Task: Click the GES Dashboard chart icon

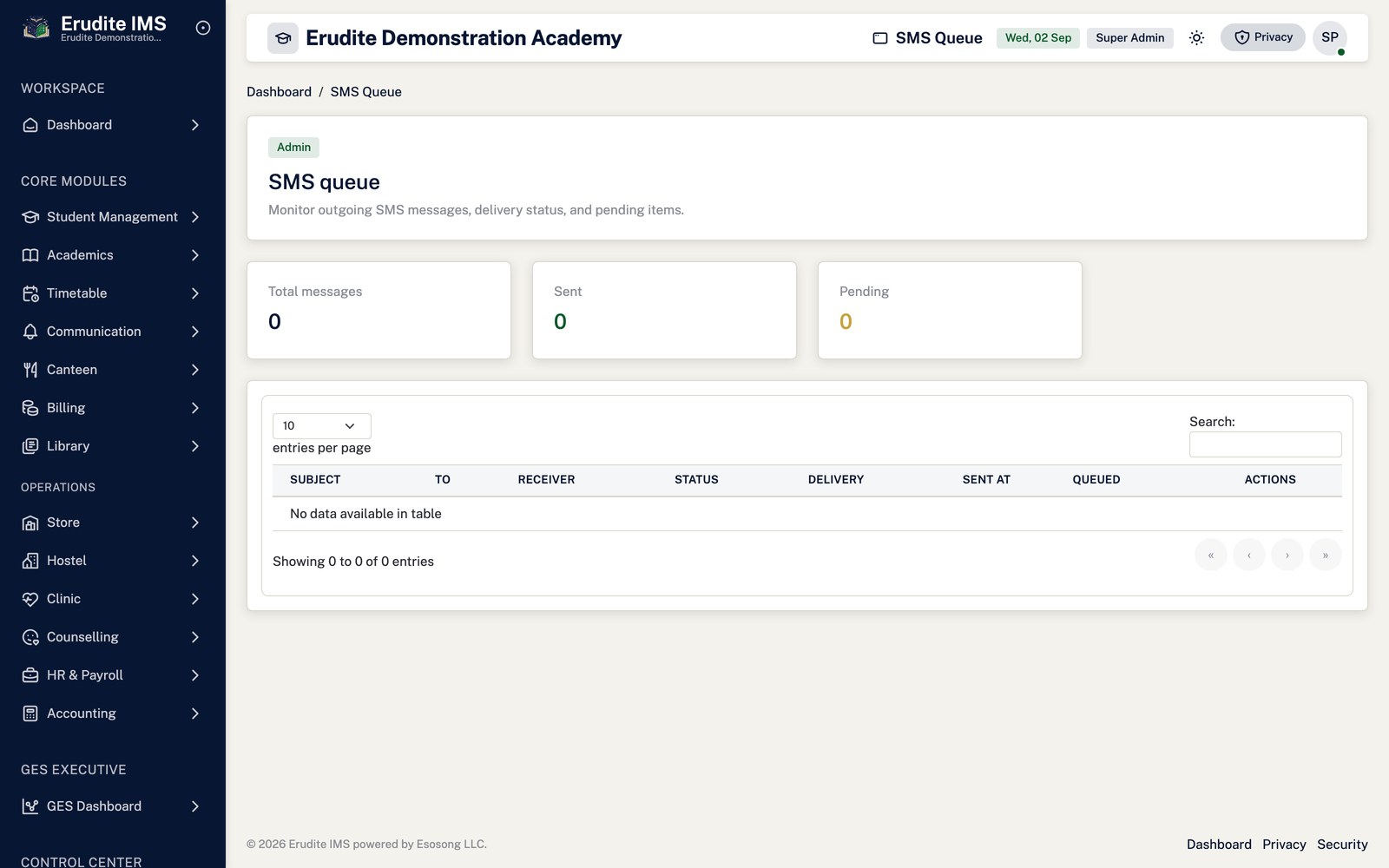Action: point(30,806)
